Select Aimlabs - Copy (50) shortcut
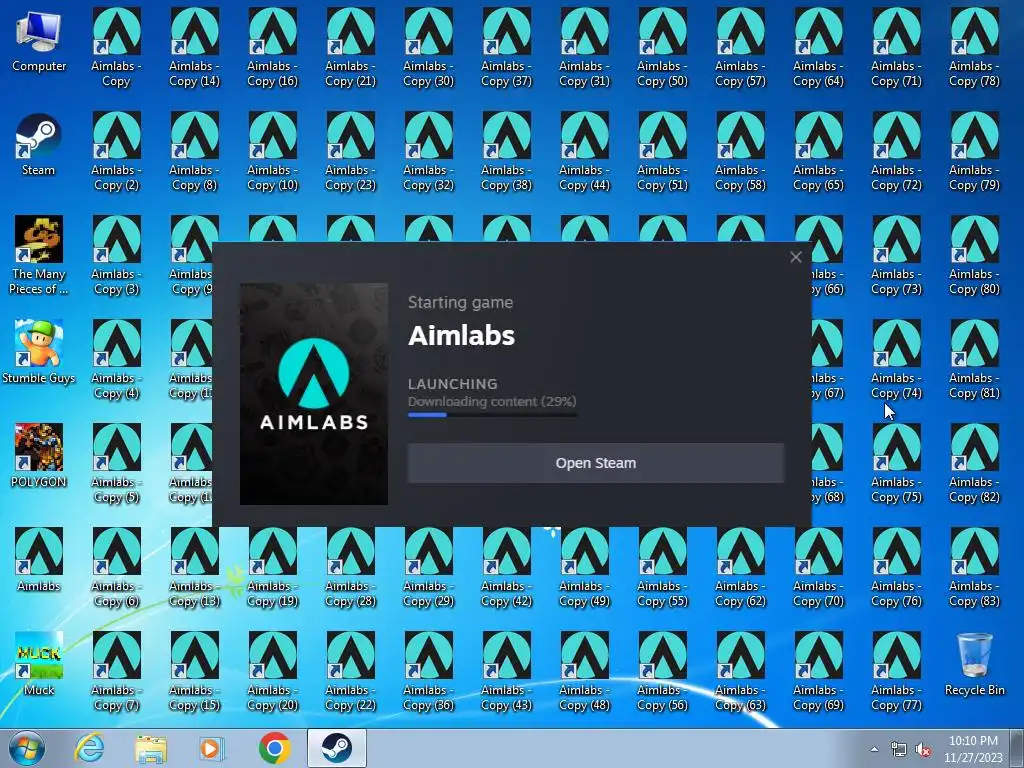The image size is (1024, 768). (662, 48)
